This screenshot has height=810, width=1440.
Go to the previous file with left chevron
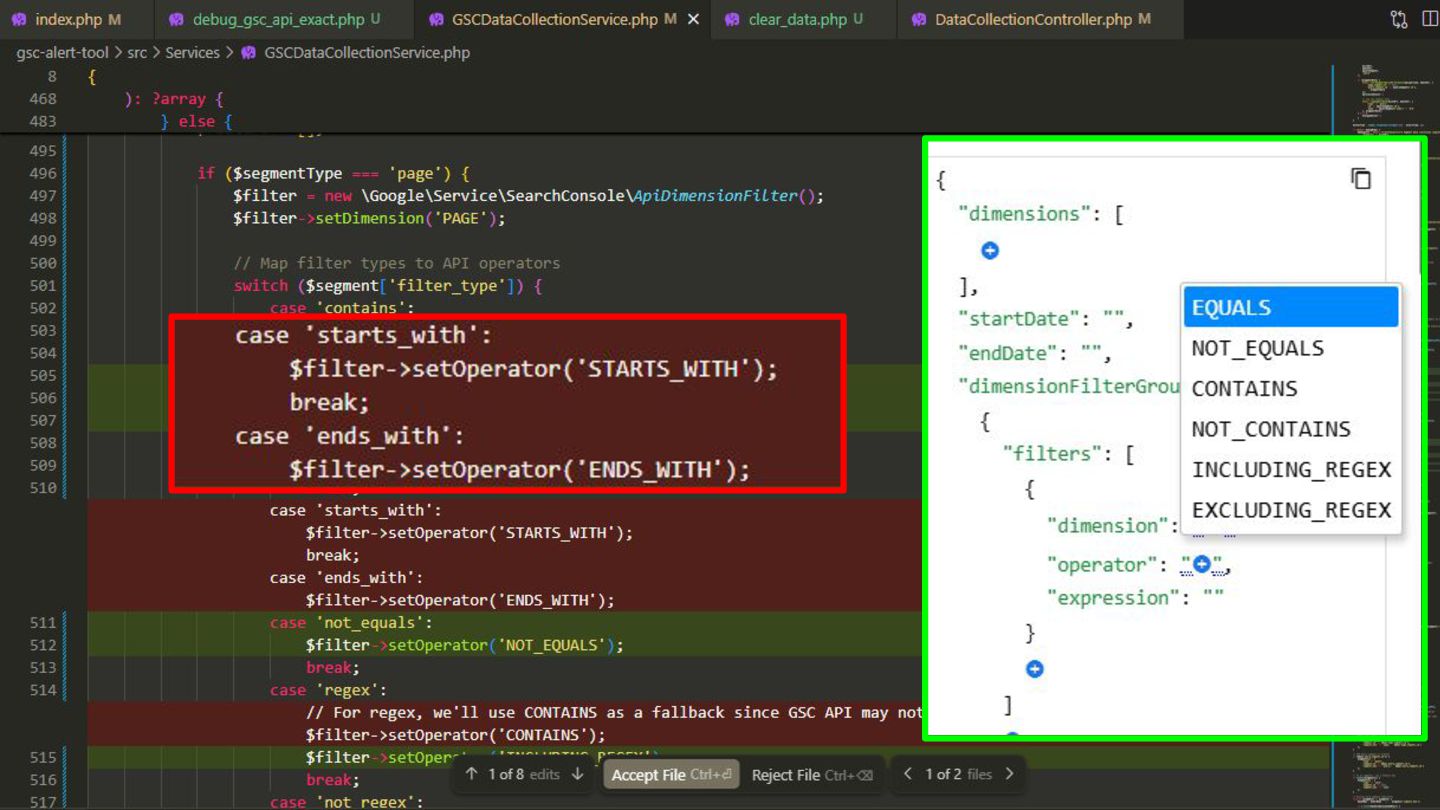pos(907,774)
